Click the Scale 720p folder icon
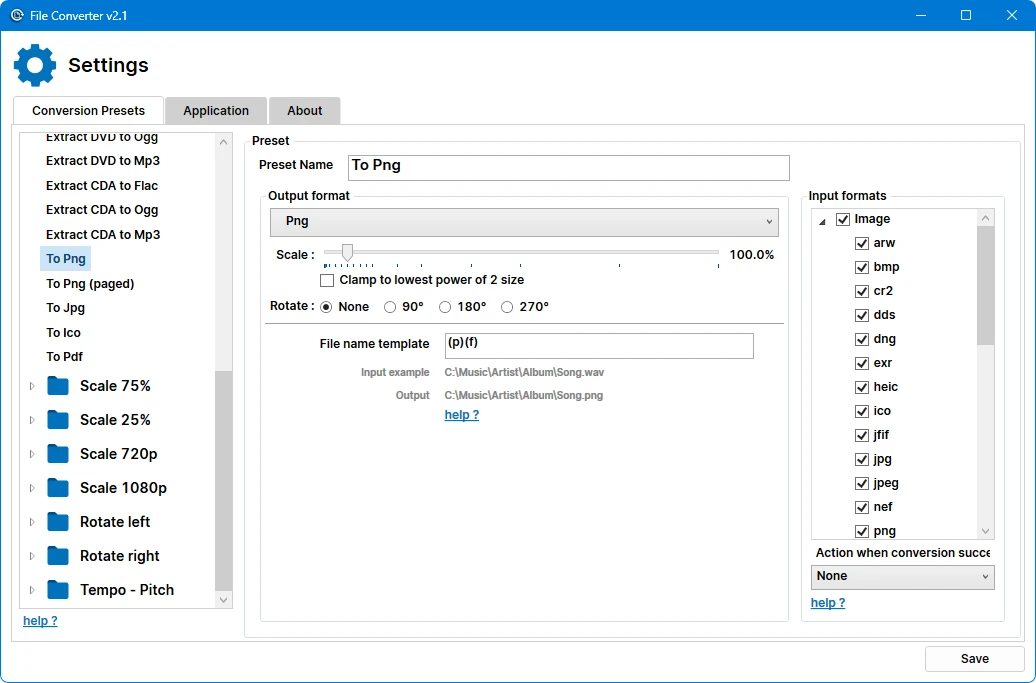The width and height of the screenshot is (1036, 683). (58, 454)
